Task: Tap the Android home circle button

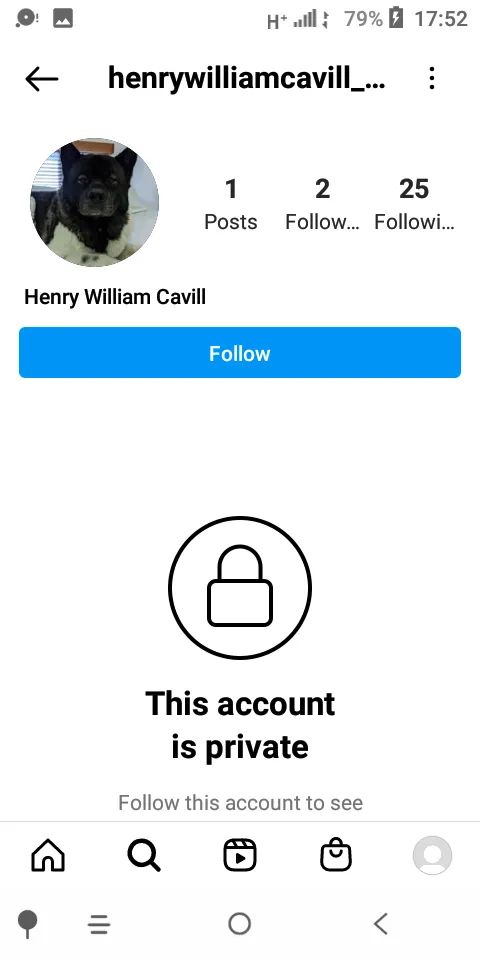Action: click(239, 923)
